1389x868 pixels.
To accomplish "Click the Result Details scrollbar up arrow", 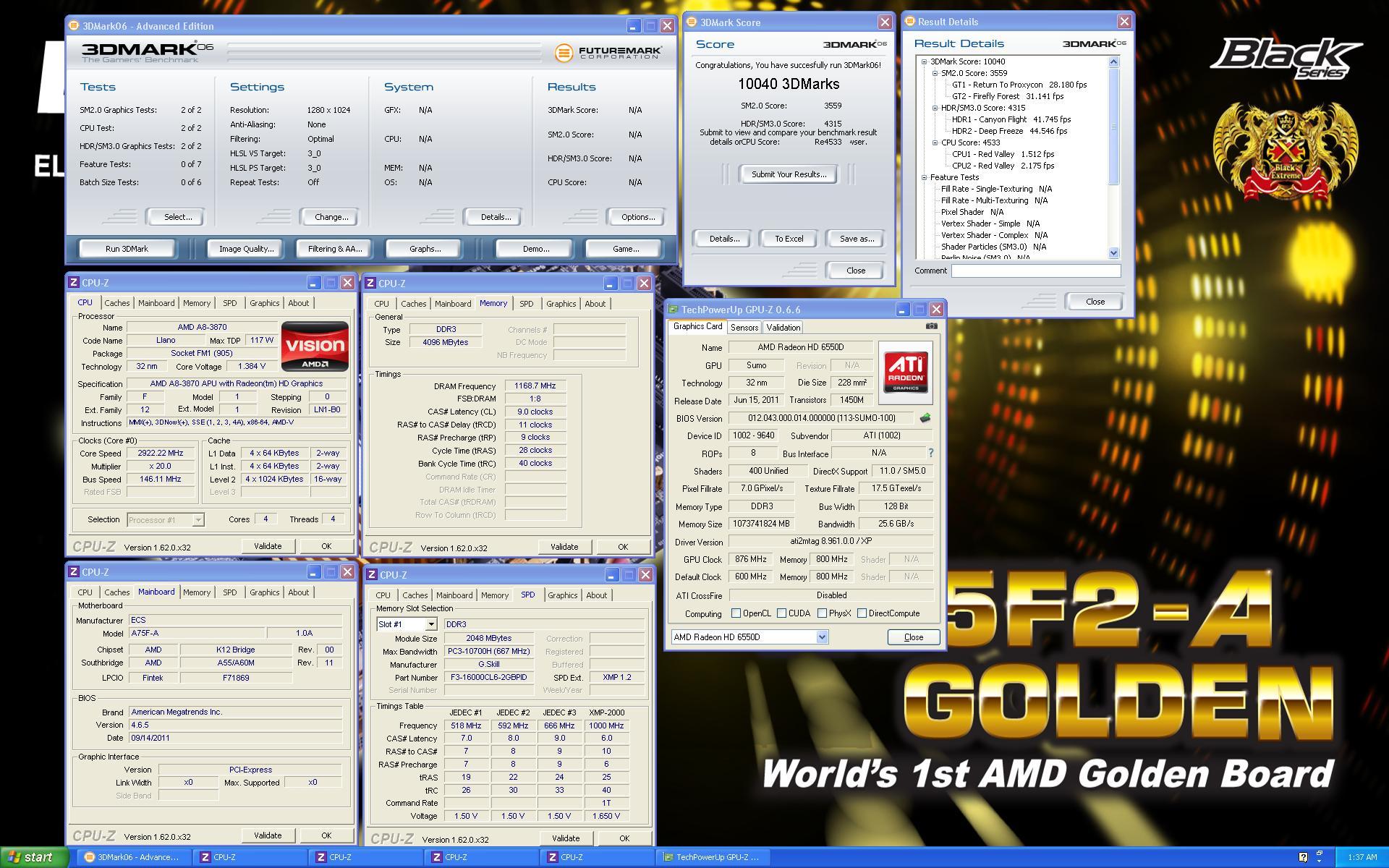I will click(1113, 62).
